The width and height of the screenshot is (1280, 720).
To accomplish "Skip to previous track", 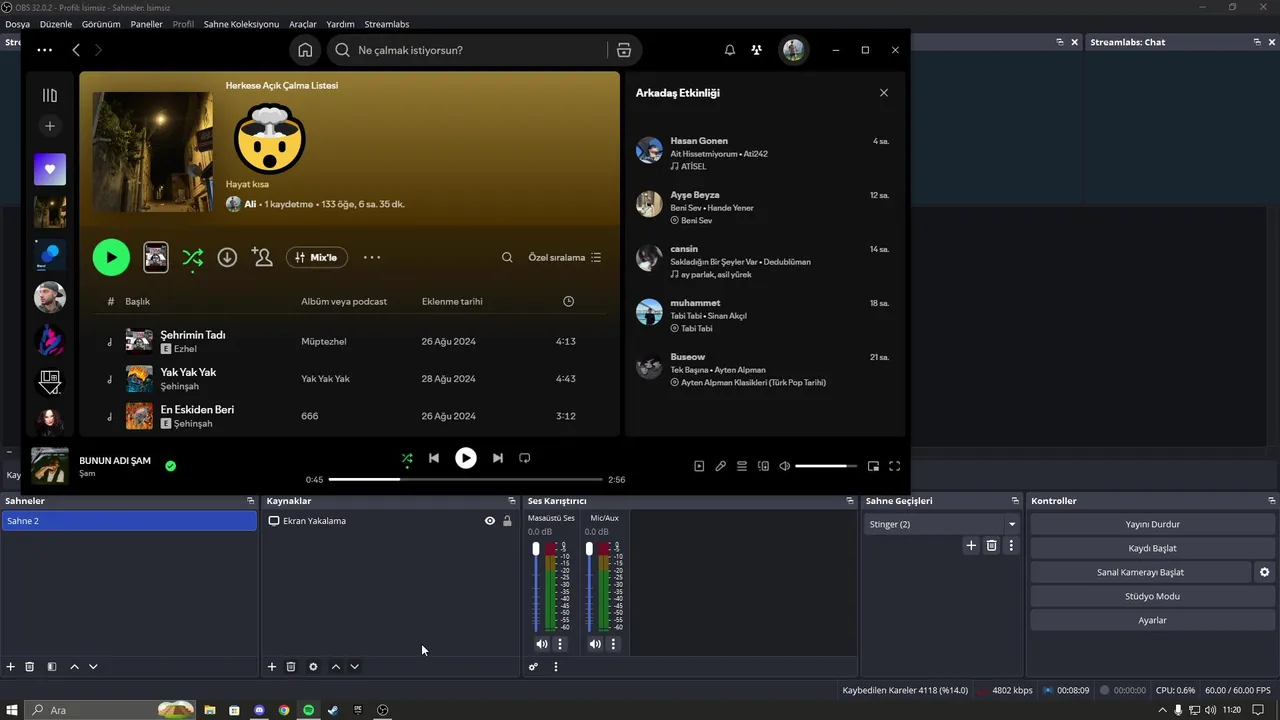I will [x=434, y=458].
